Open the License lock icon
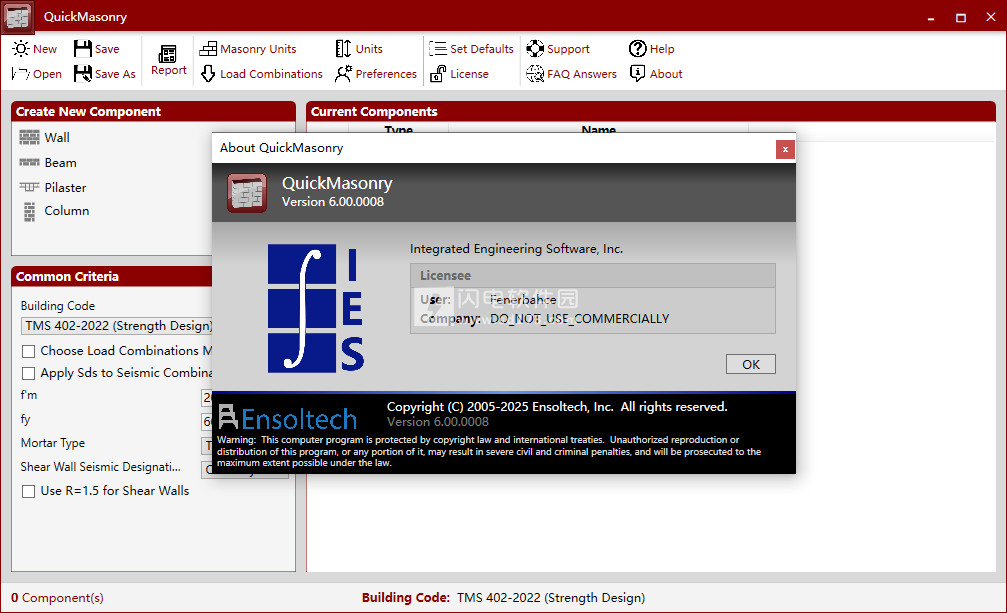 point(437,73)
